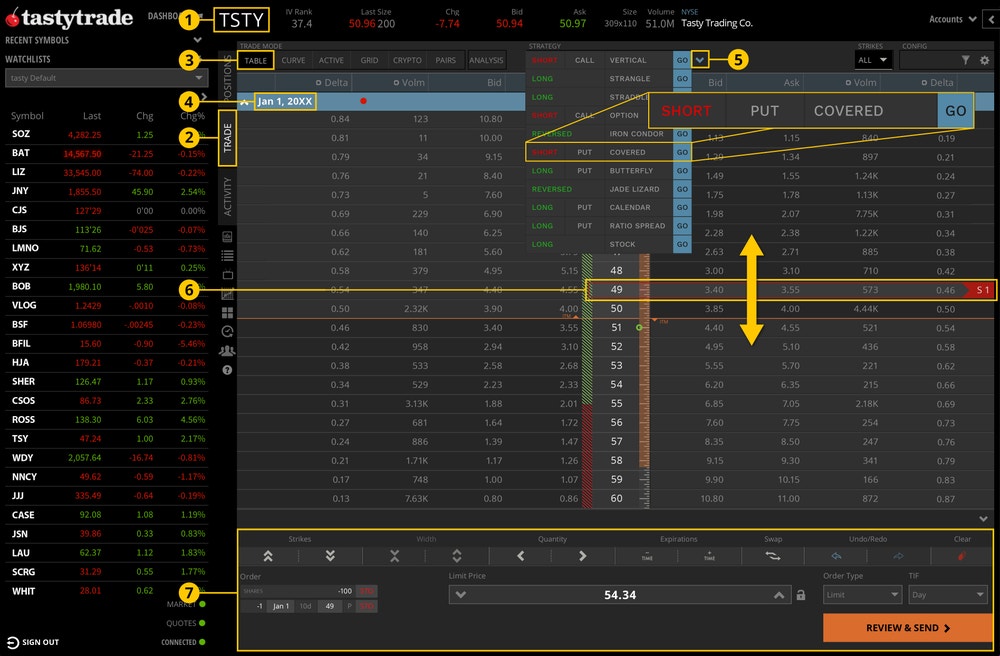Open the TIF Day dropdown

tap(948, 595)
